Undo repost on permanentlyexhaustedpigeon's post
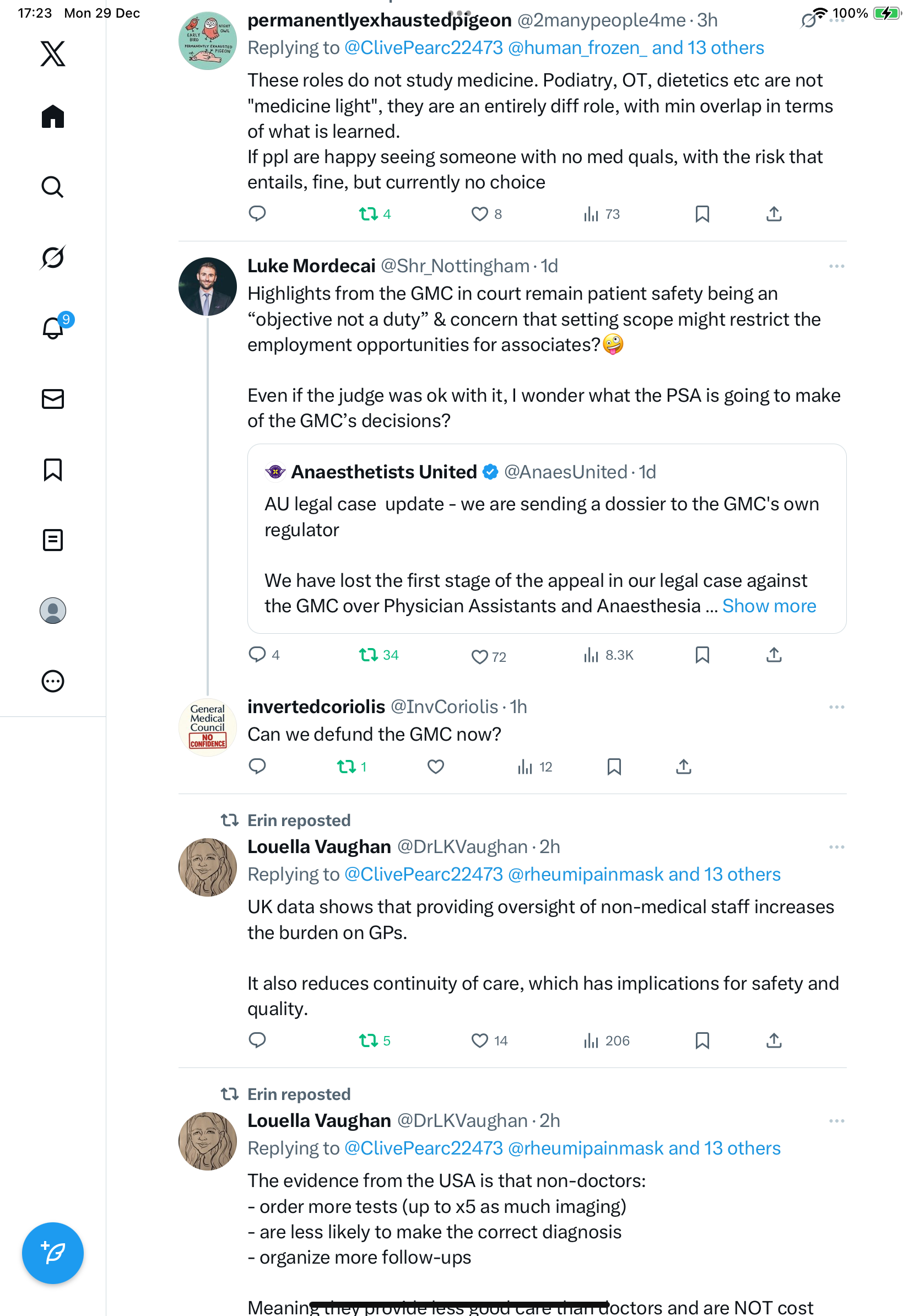 pos(368,214)
